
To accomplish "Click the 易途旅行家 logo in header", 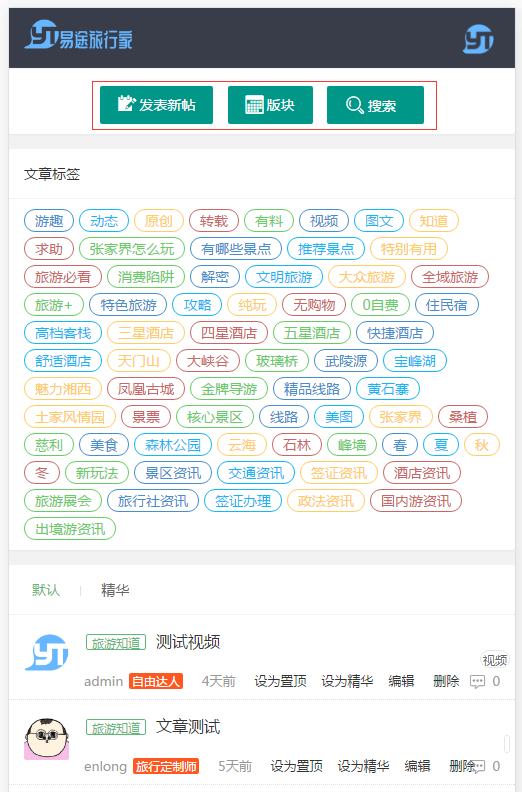I will (78, 35).
